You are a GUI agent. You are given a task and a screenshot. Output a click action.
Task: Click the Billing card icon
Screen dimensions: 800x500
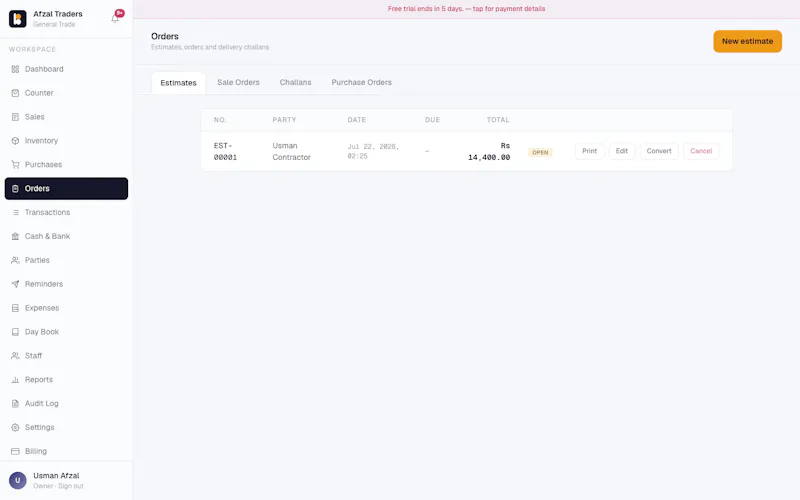(x=15, y=451)
